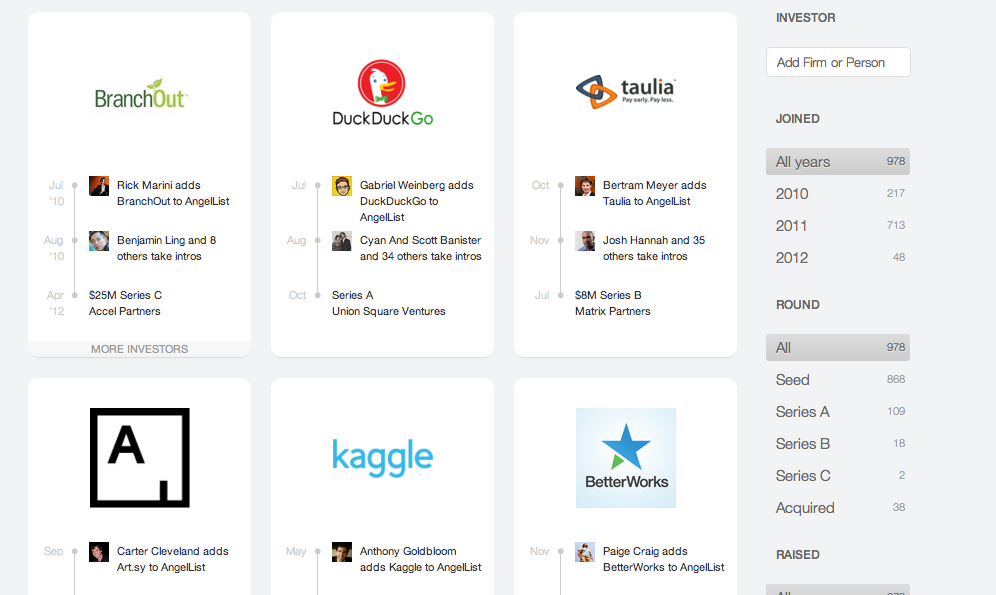Open 'Carter Cleveland adds Art.sy to AngelList'
The image size is (996, 595).
tap(172, 559)
